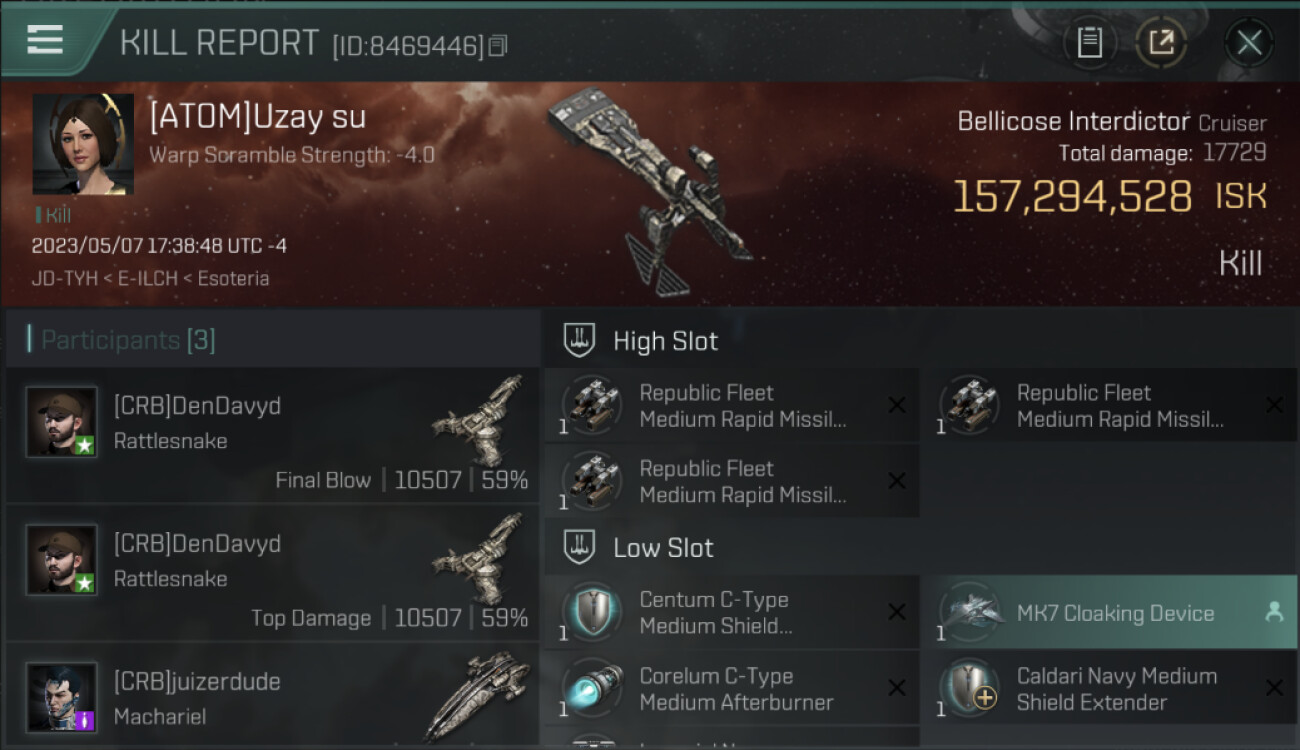Click first Republic Fleet Medium Rapid Missile item
This screenshot has width=1300, height=750.
(731, 406)
